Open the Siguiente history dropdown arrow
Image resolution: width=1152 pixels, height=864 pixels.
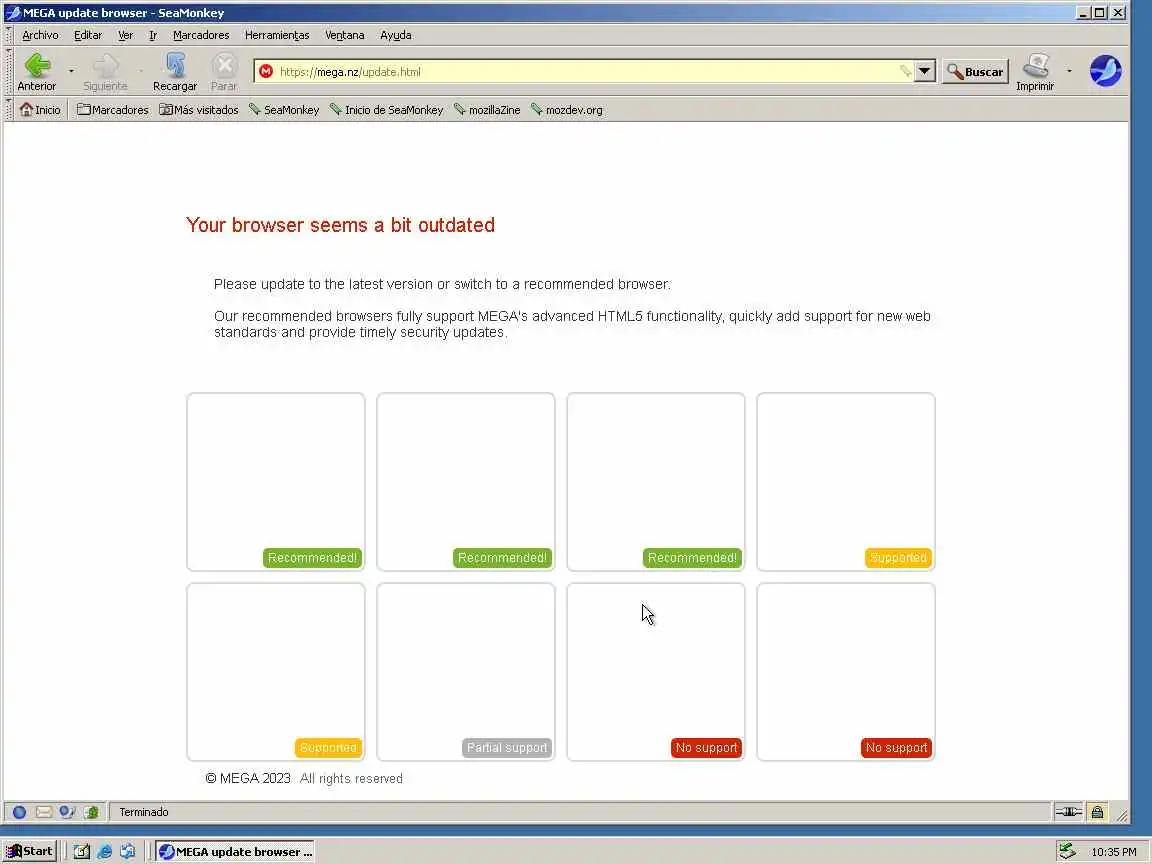click(141, 71)
